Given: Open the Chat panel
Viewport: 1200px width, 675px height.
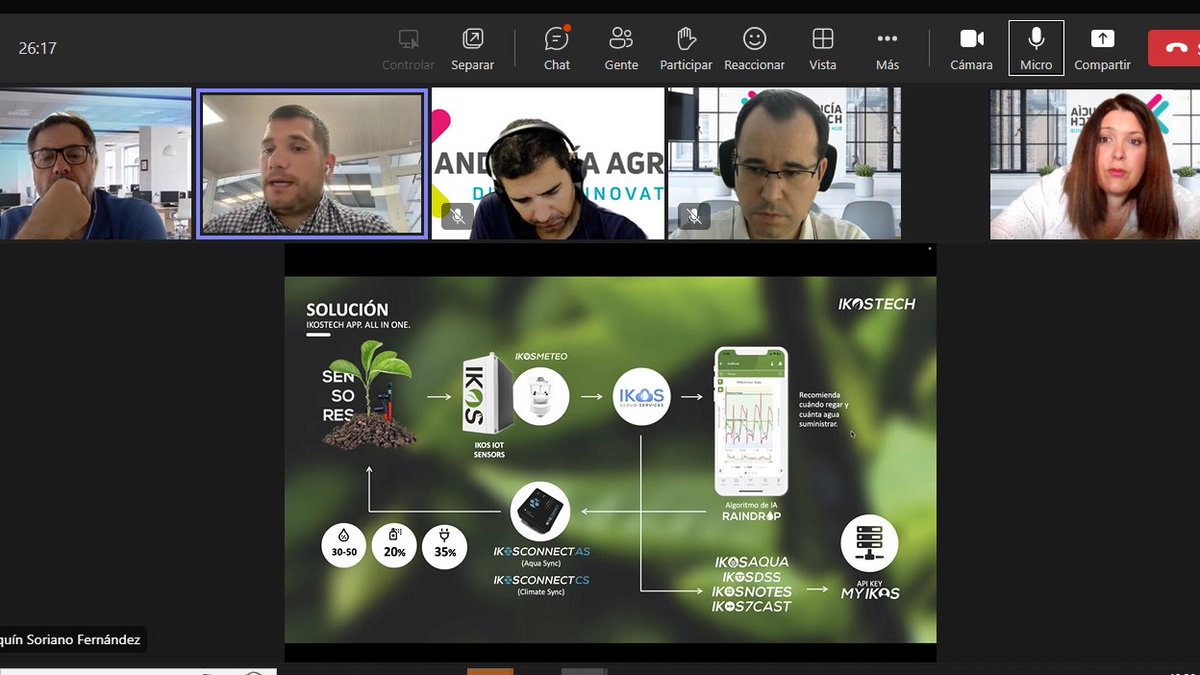Looking at the screenshot, I should 557,48.
